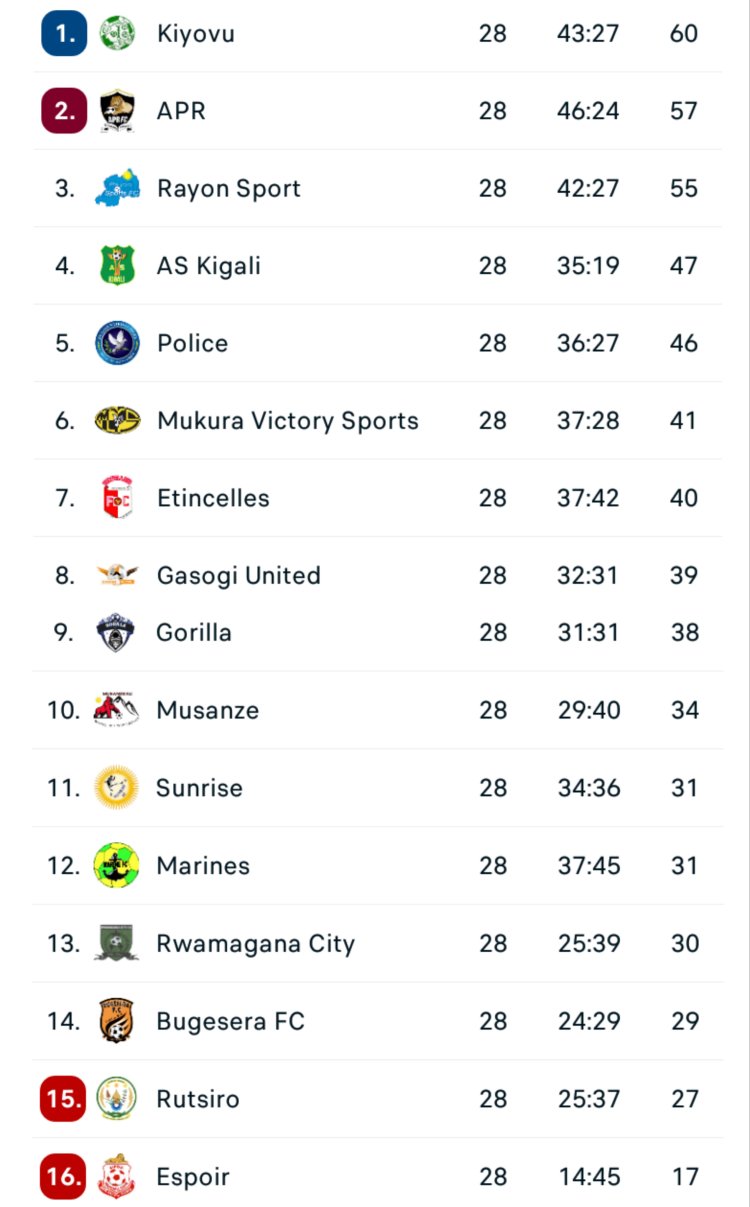The height and width of the screenshot is (1207, 750).
Task: Open the Espoir team name
Action: [x=193, y=1177]
